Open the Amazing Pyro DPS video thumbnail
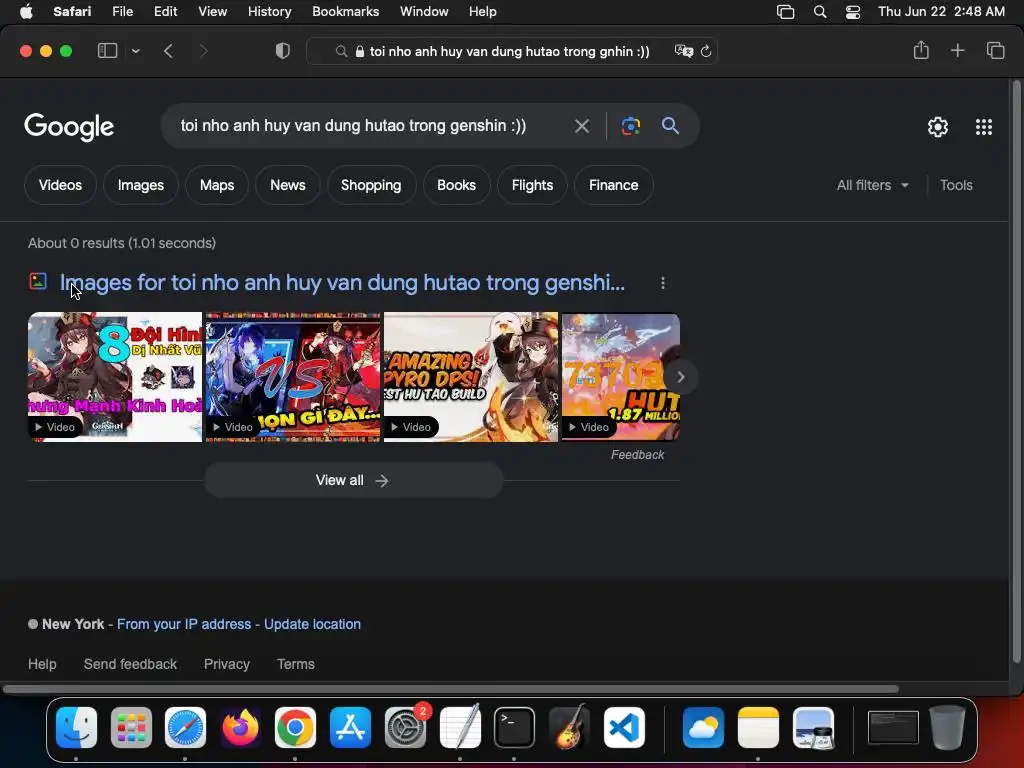1024x768 pixels. [x=471, y=377]
